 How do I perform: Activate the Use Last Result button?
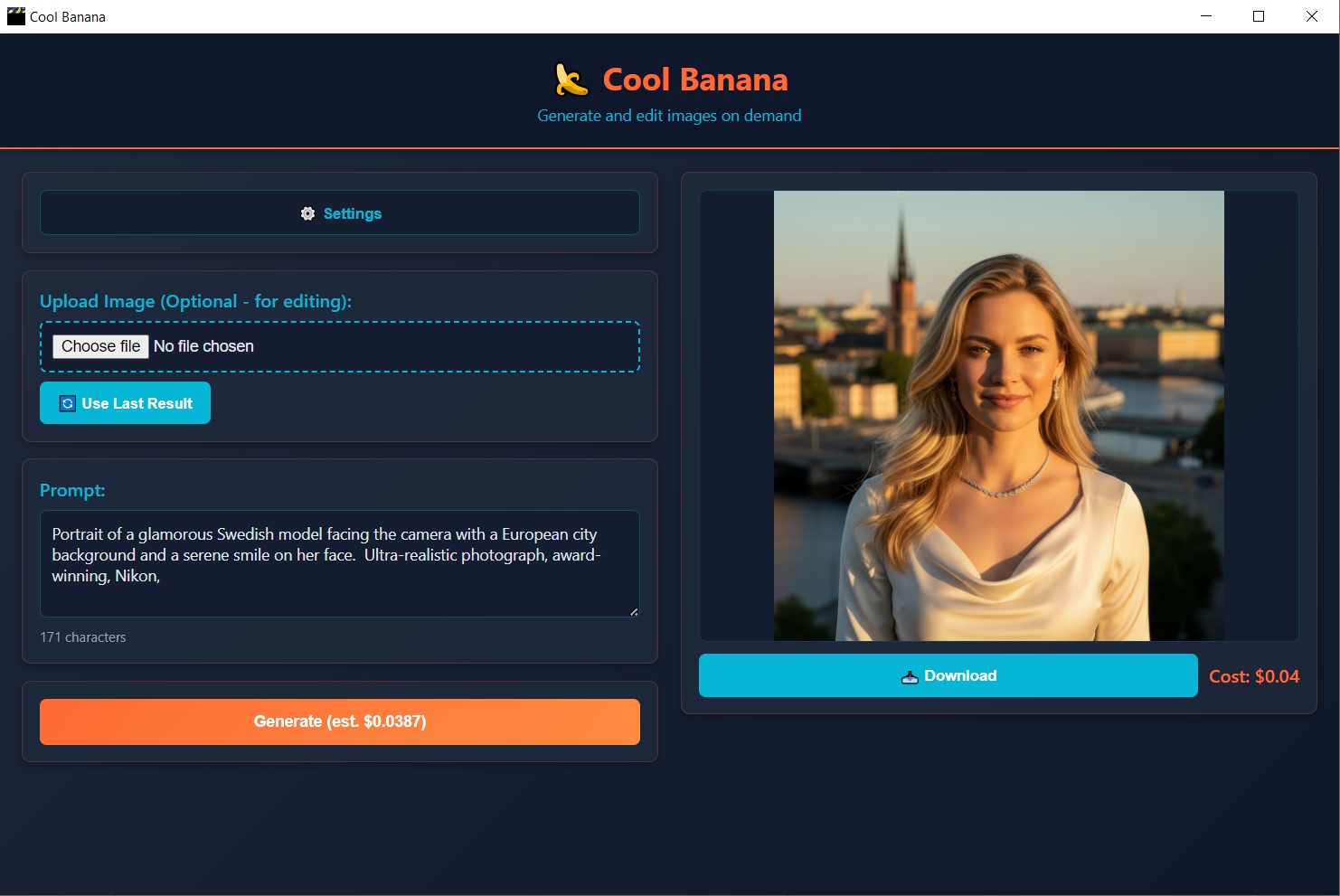point(125,402)
